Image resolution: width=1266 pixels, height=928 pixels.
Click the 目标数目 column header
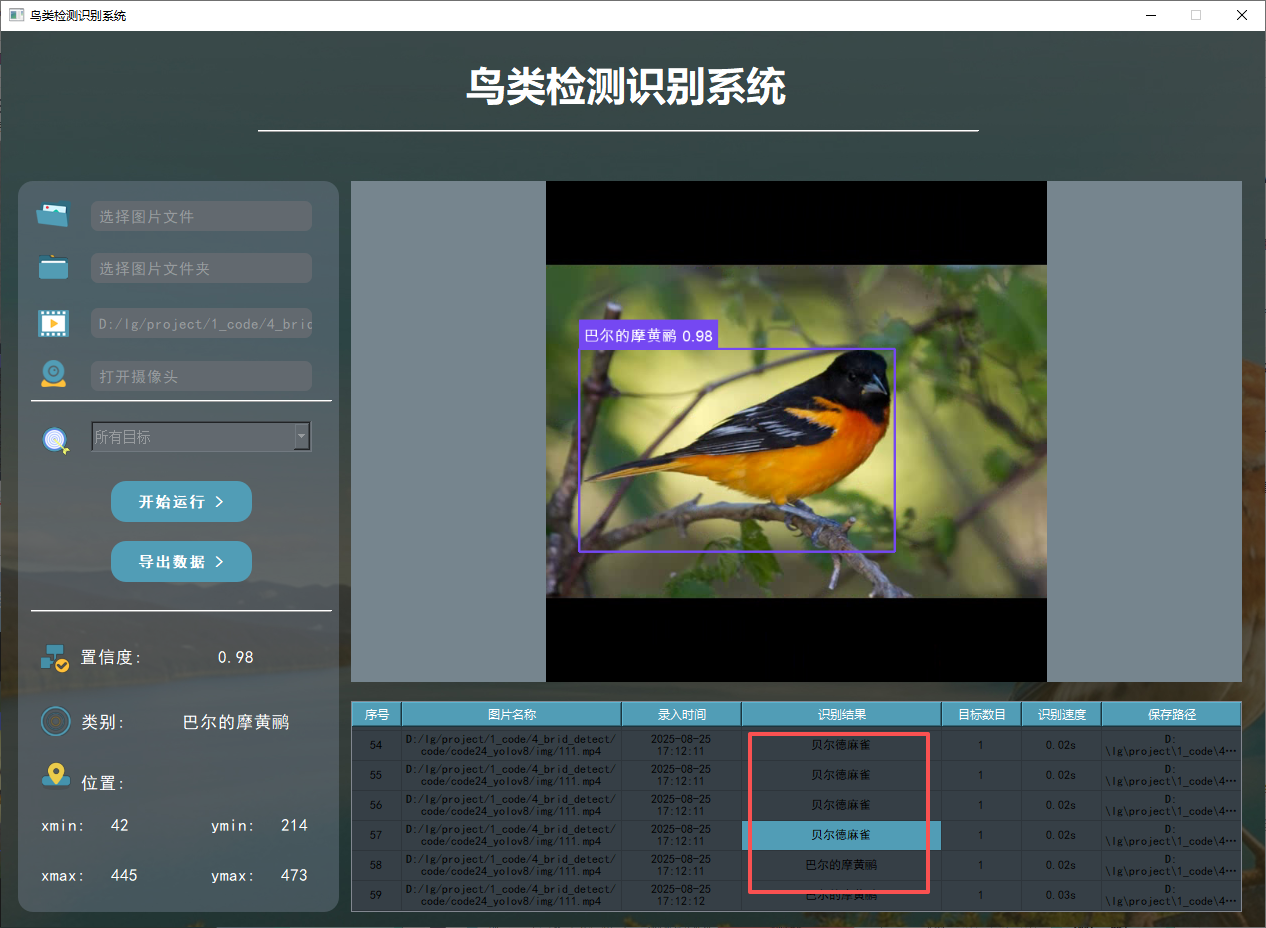pyautogui.click(x=982, y=714)
